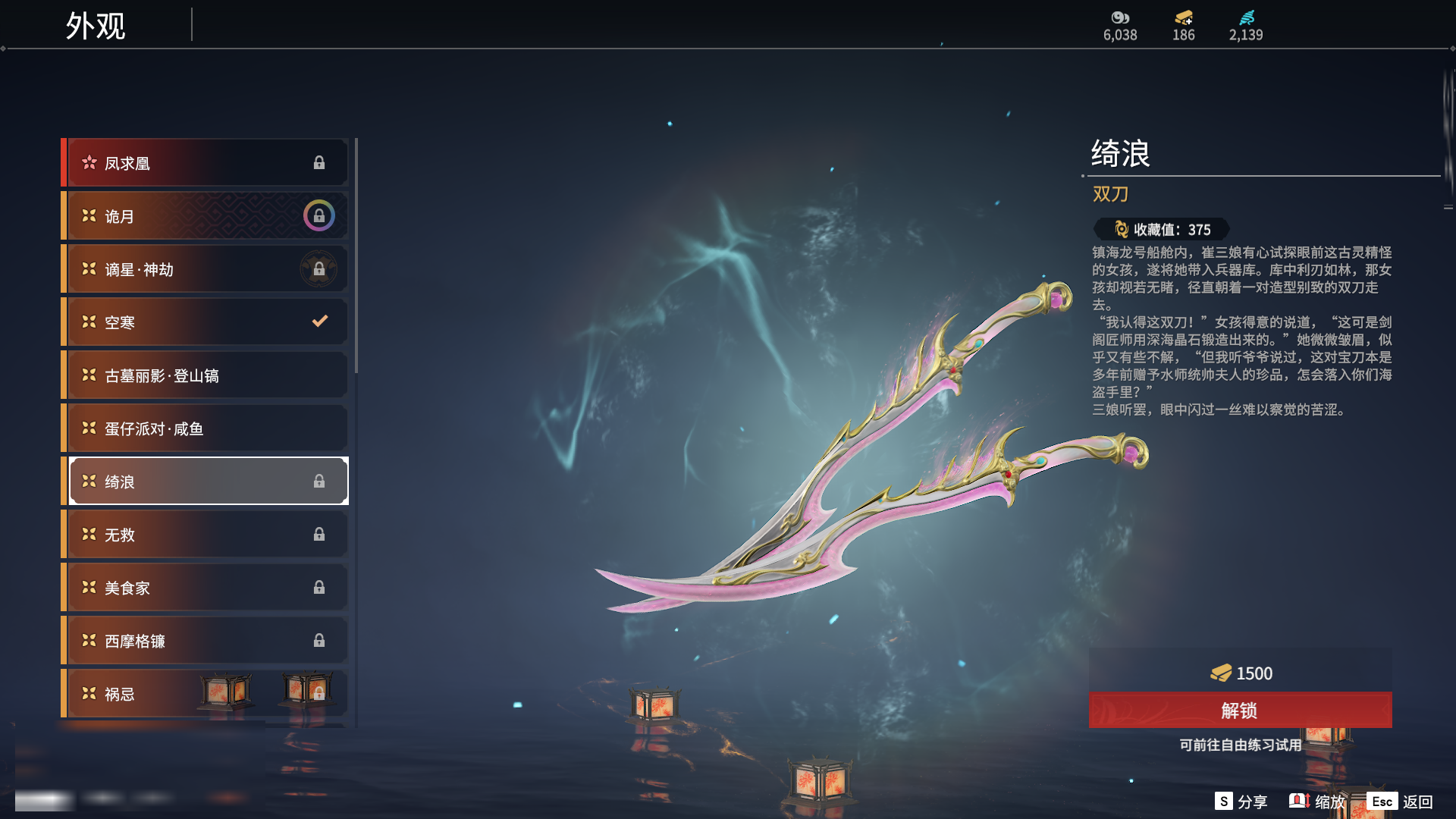Select the 诡月 skin entry

point(205,215)
